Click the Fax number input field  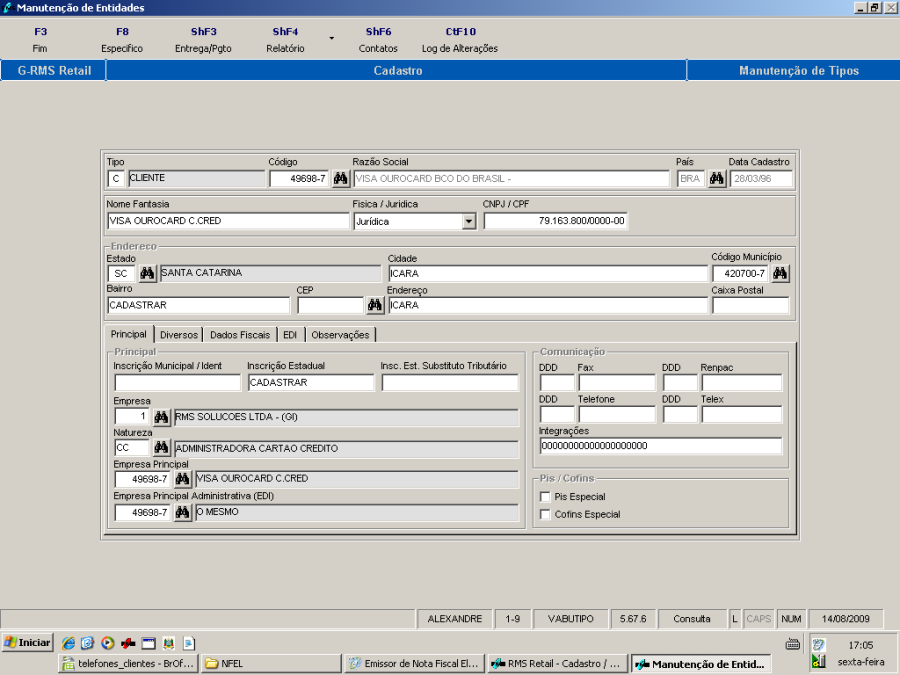[x=616, y=382]
